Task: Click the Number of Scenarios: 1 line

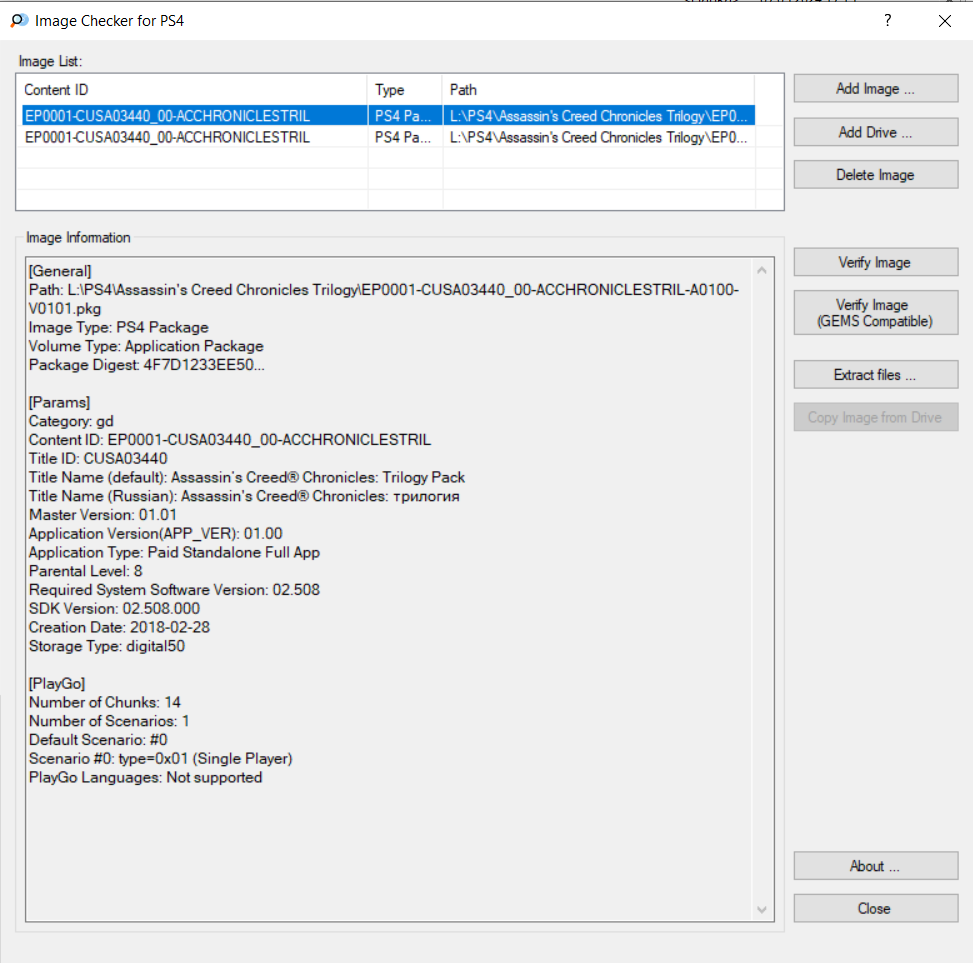Action: 109,721
